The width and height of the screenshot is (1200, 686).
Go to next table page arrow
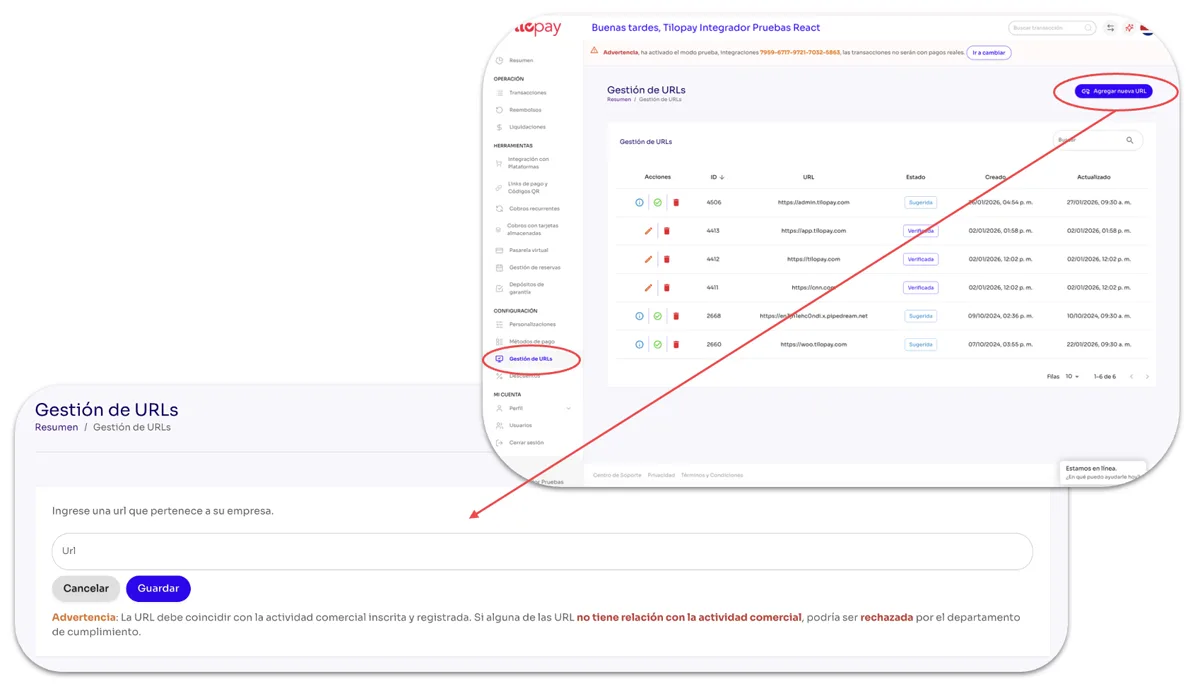(x=1147, y=377)
